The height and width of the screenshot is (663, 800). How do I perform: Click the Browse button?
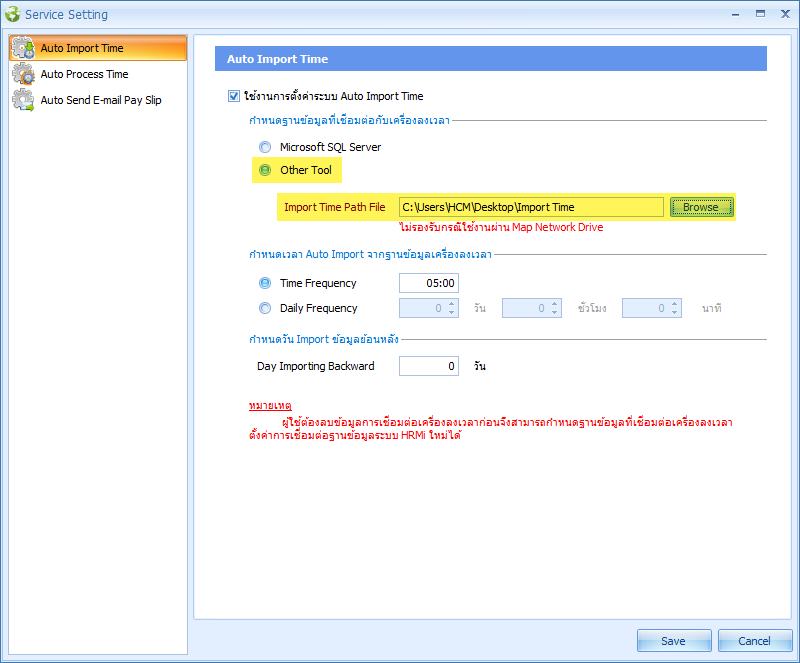pos(702,207)
